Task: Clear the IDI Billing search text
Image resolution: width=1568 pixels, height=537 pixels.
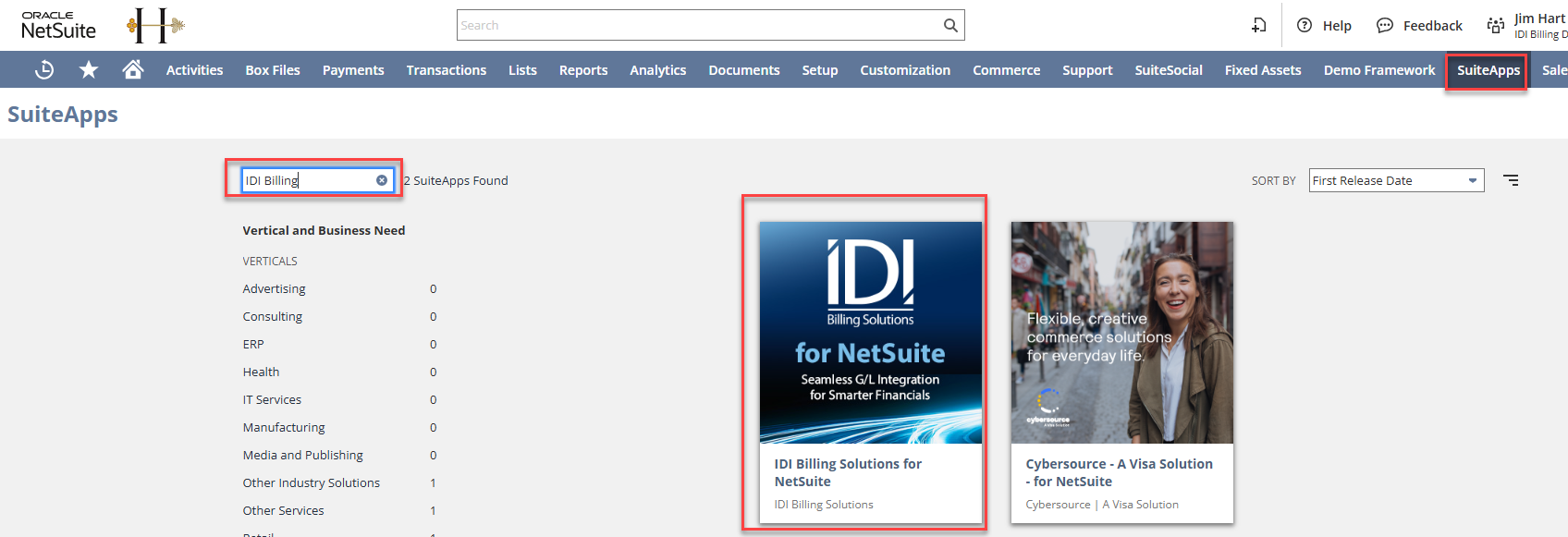Action: point(382,180)
